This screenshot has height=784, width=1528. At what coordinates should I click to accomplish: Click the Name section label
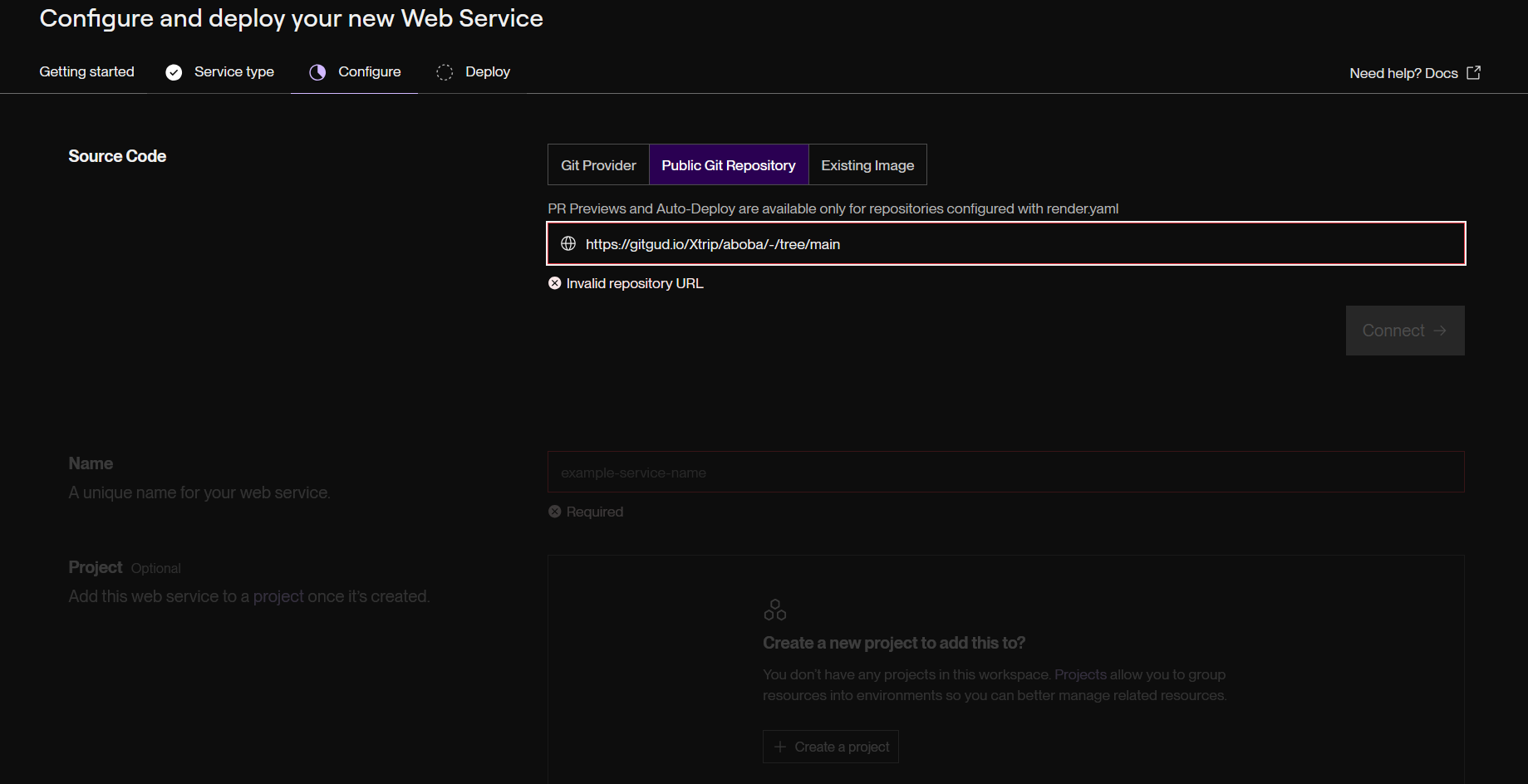(x=91, y=463)
